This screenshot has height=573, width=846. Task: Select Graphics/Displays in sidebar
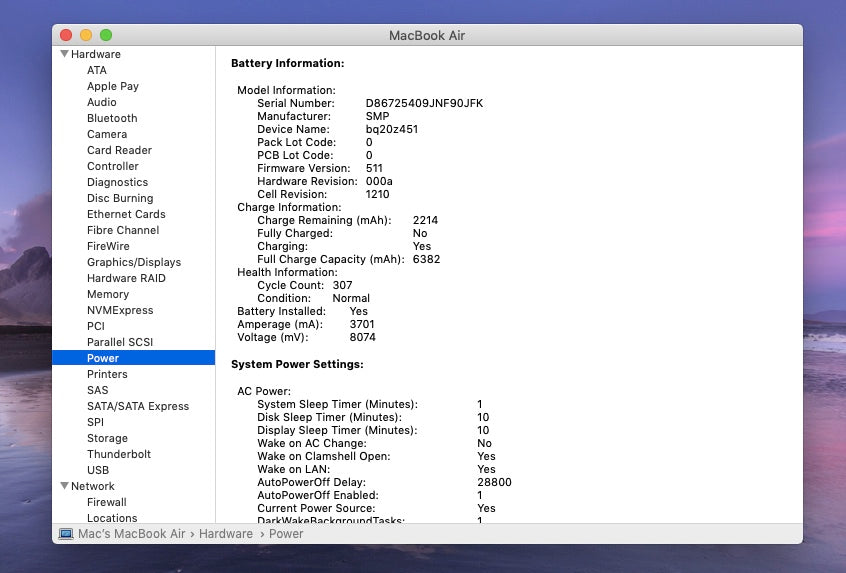[134, 262]
